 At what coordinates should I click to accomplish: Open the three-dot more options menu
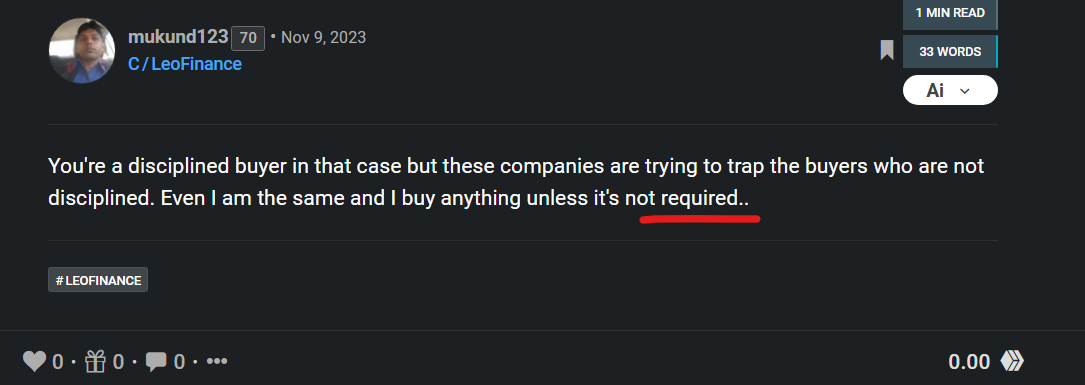(x=217, y=361)
